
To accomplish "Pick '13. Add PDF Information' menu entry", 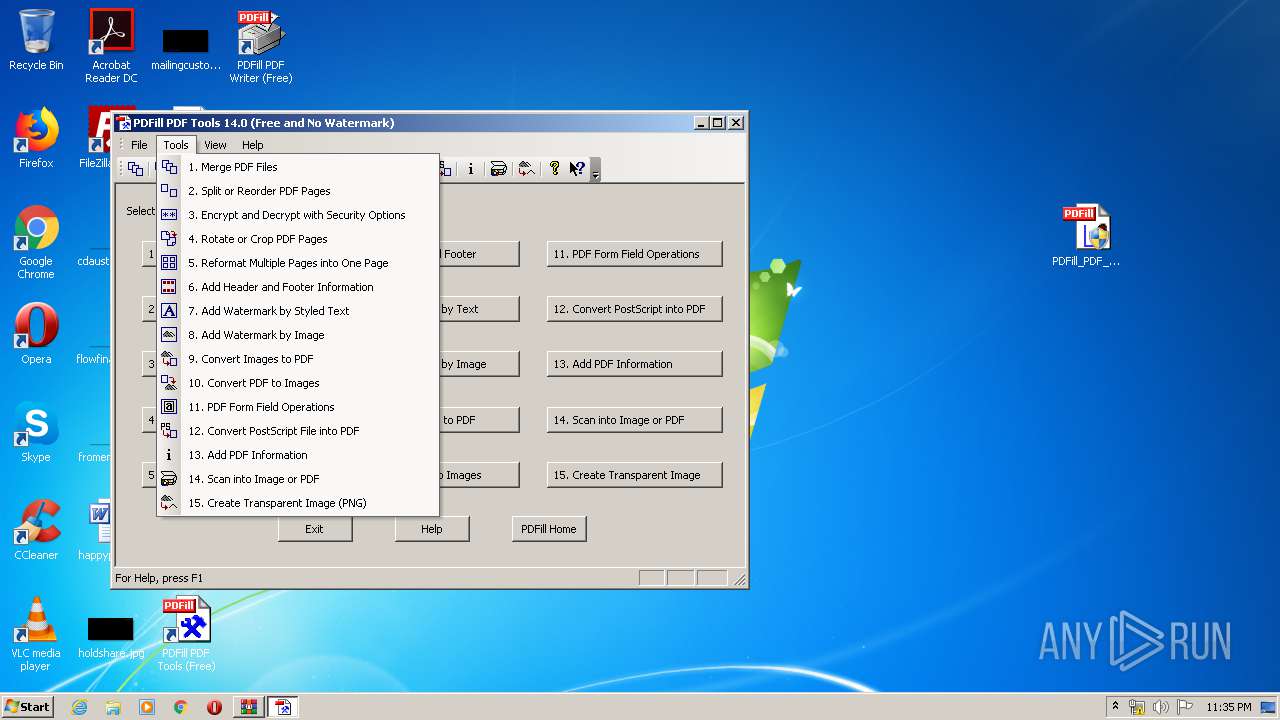I will [x=298, y=455].
